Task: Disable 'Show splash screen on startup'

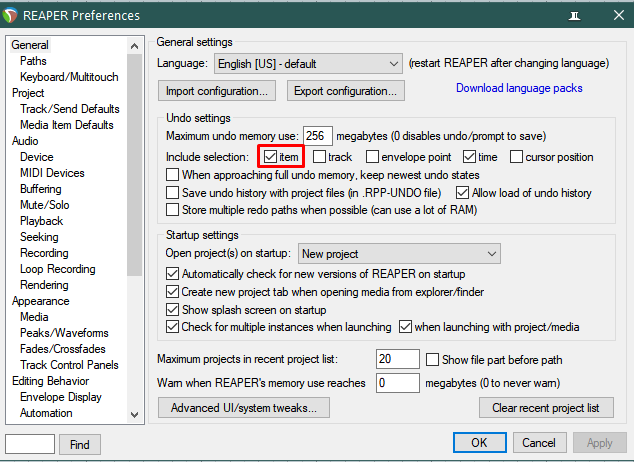Action: pos(173,310)
